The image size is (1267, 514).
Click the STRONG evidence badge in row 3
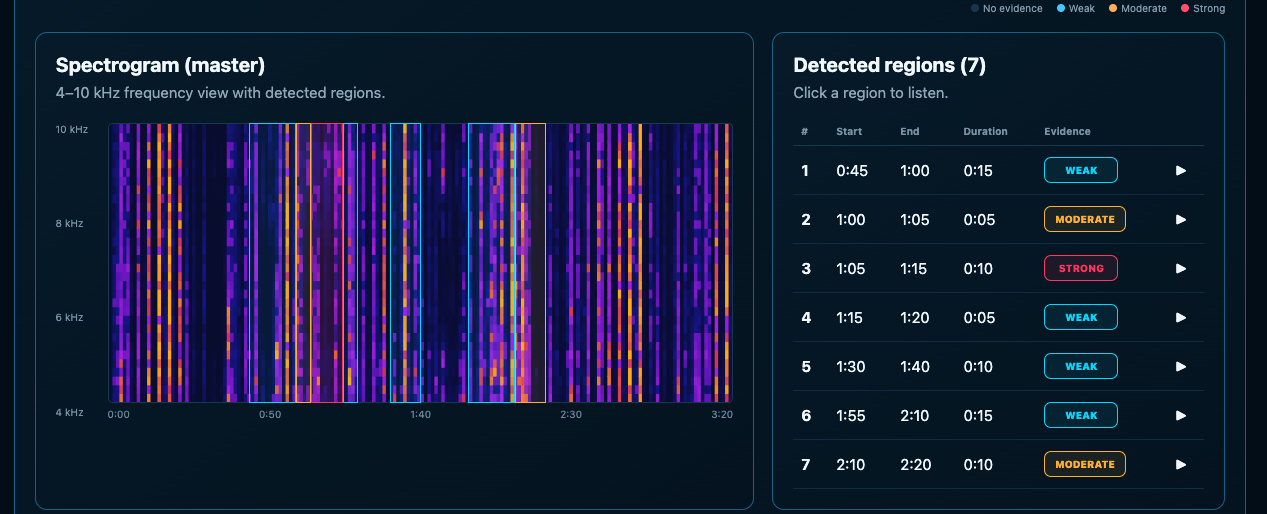pyautogui.click(x=1081, y=268)
